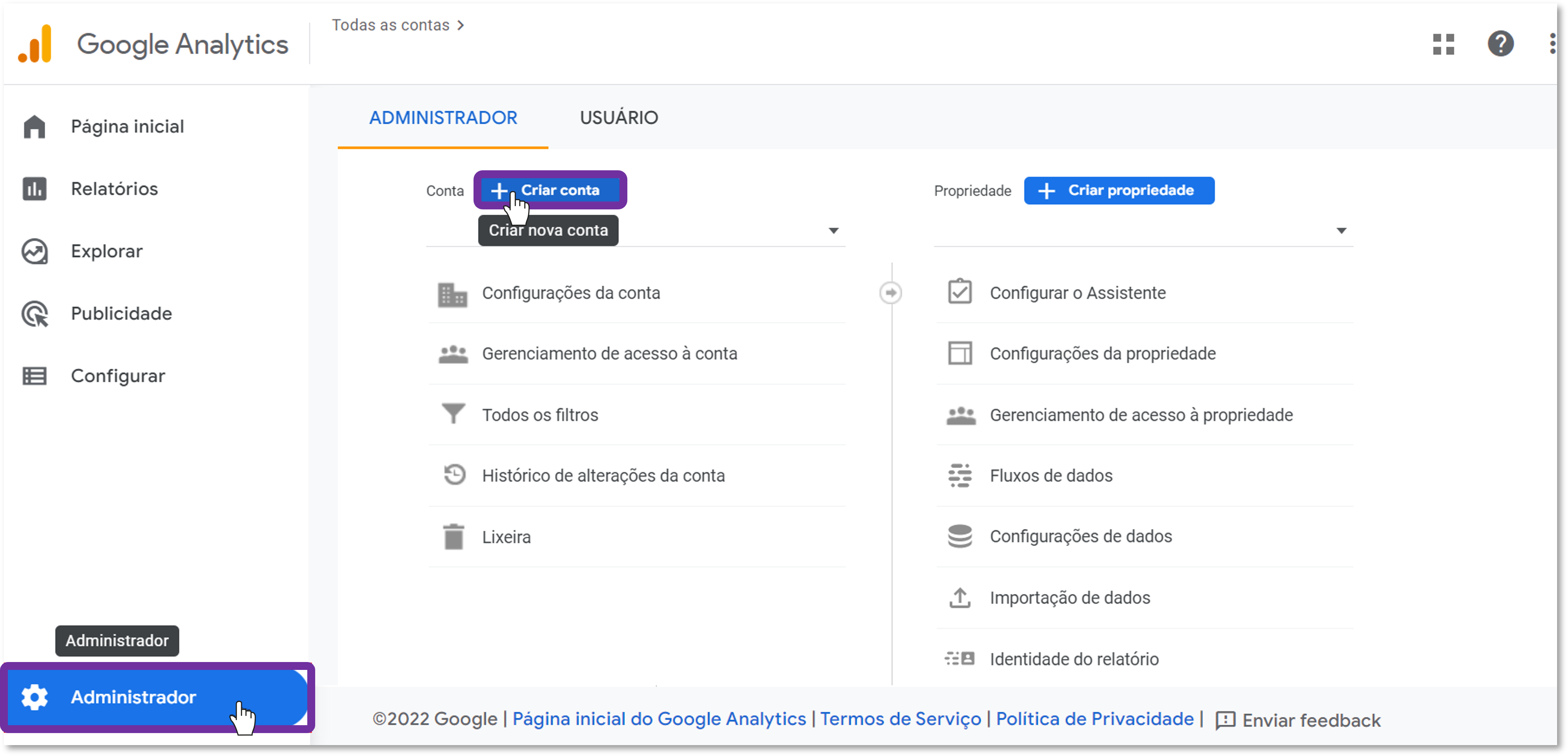Click the Página inicial home icon

(34, 127)
